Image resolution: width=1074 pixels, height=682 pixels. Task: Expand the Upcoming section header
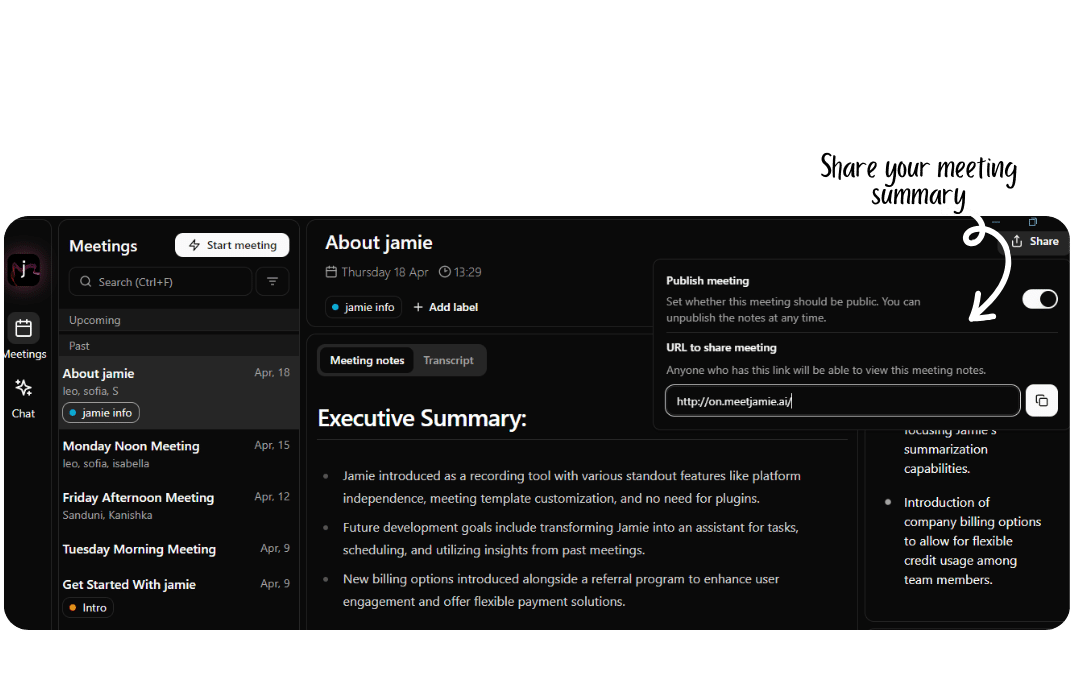tap(179, 320)
